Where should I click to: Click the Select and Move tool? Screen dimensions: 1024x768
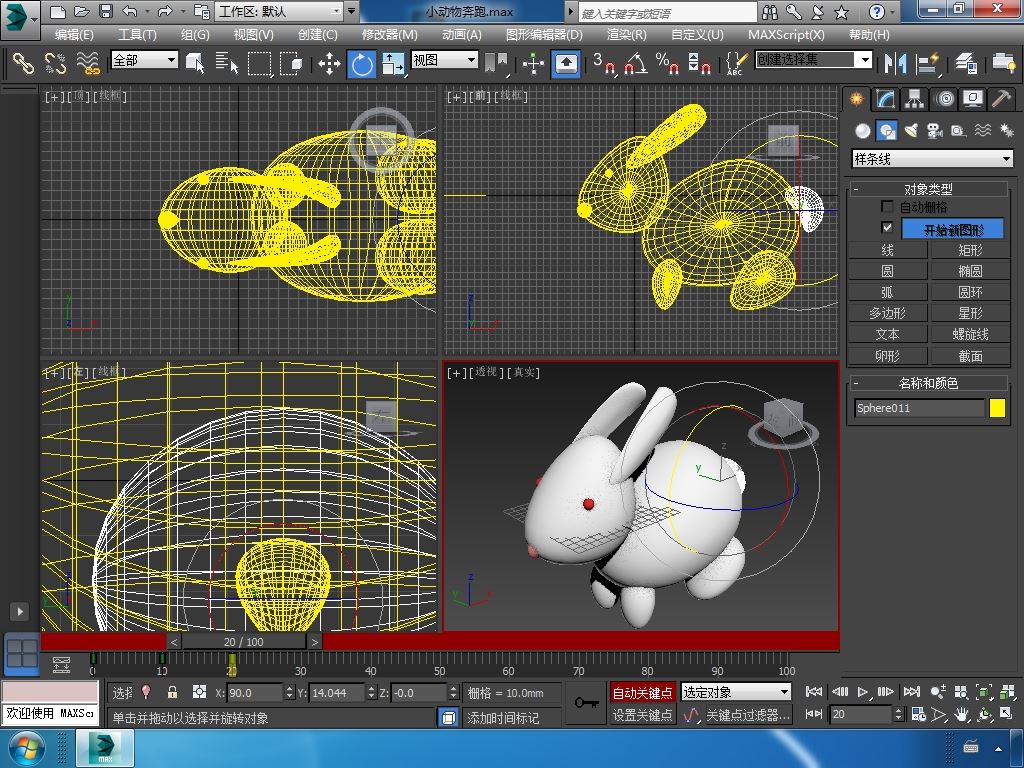[329, 64]
